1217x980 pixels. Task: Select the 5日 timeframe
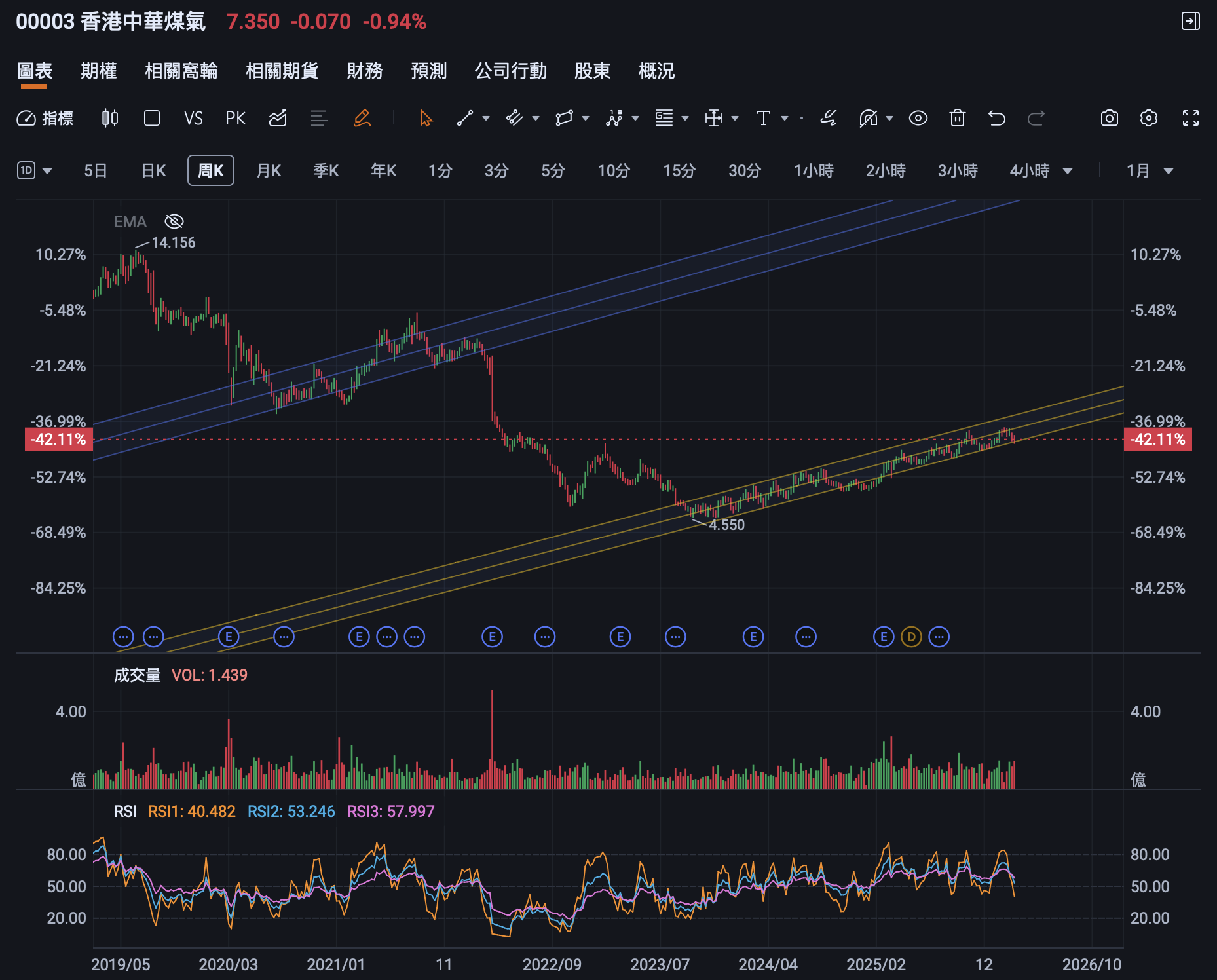tap(96, 171)
